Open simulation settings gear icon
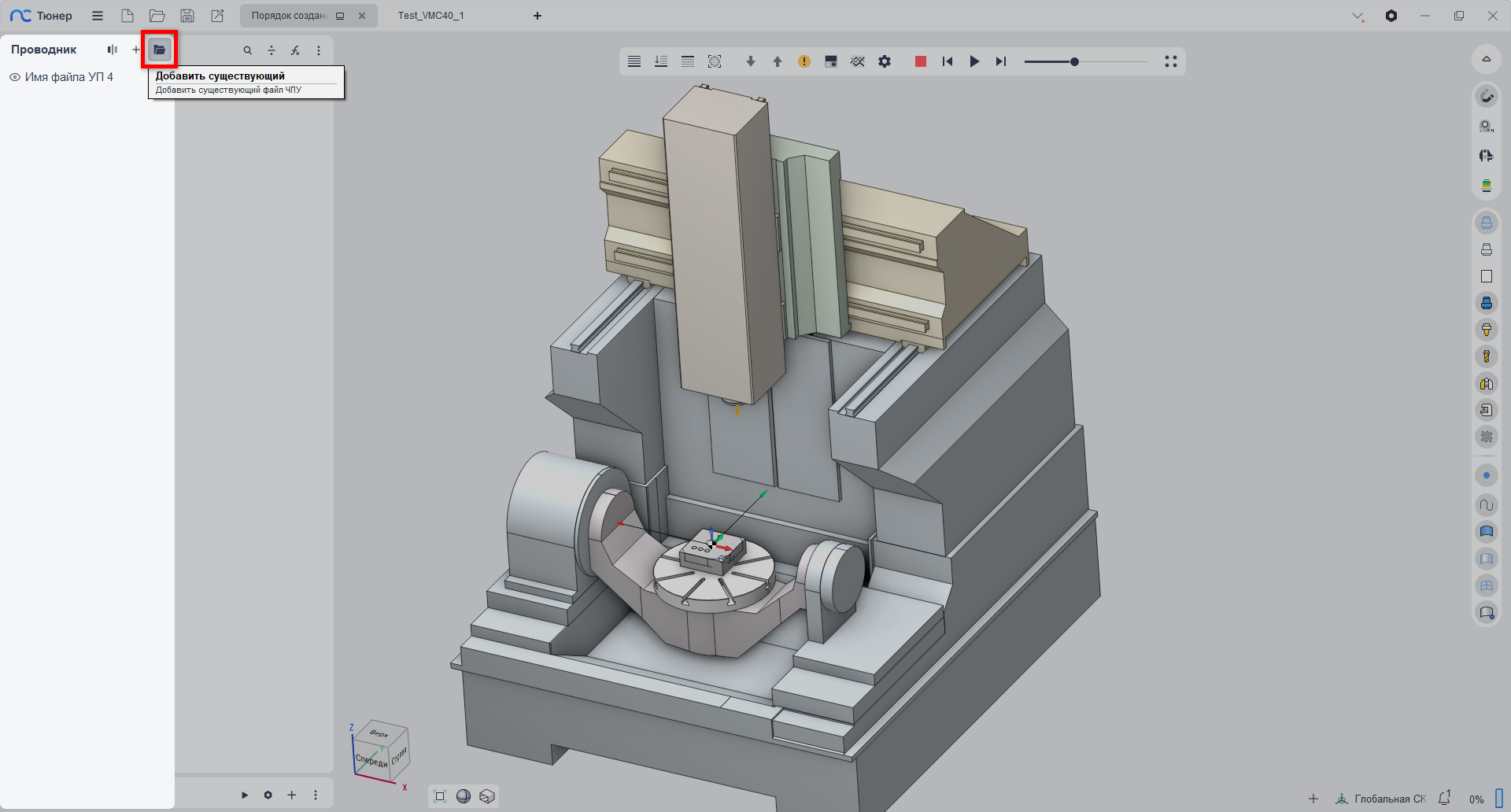1511x812 pixels. click(885, 61)
